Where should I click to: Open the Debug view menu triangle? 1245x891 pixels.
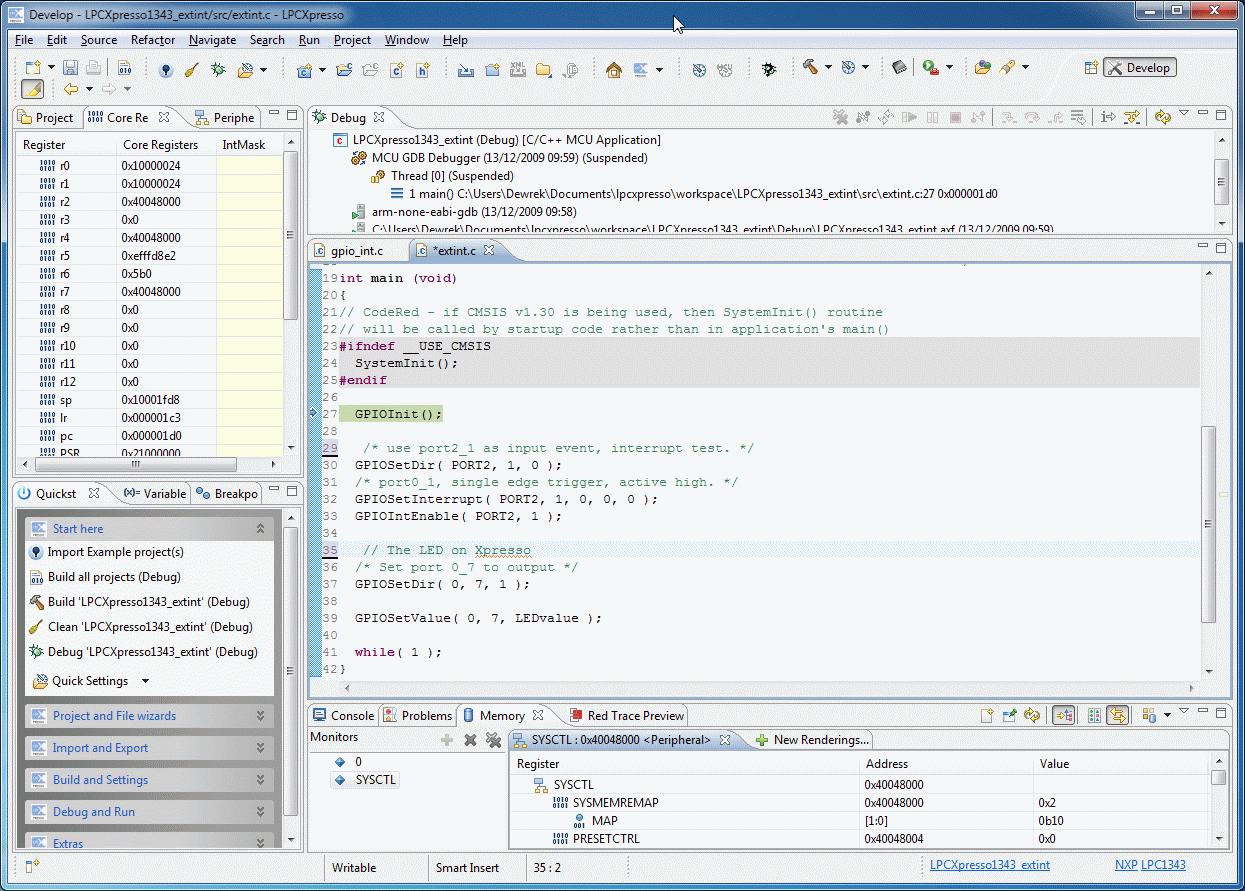[x=1184, y=114]
